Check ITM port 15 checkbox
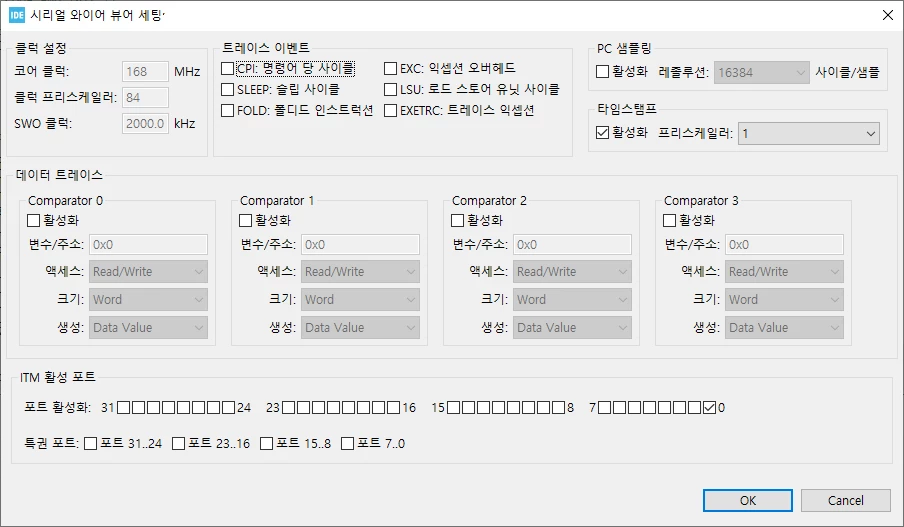Image resolution: width=904 pixels, height=527 pixels. point(453,408)
